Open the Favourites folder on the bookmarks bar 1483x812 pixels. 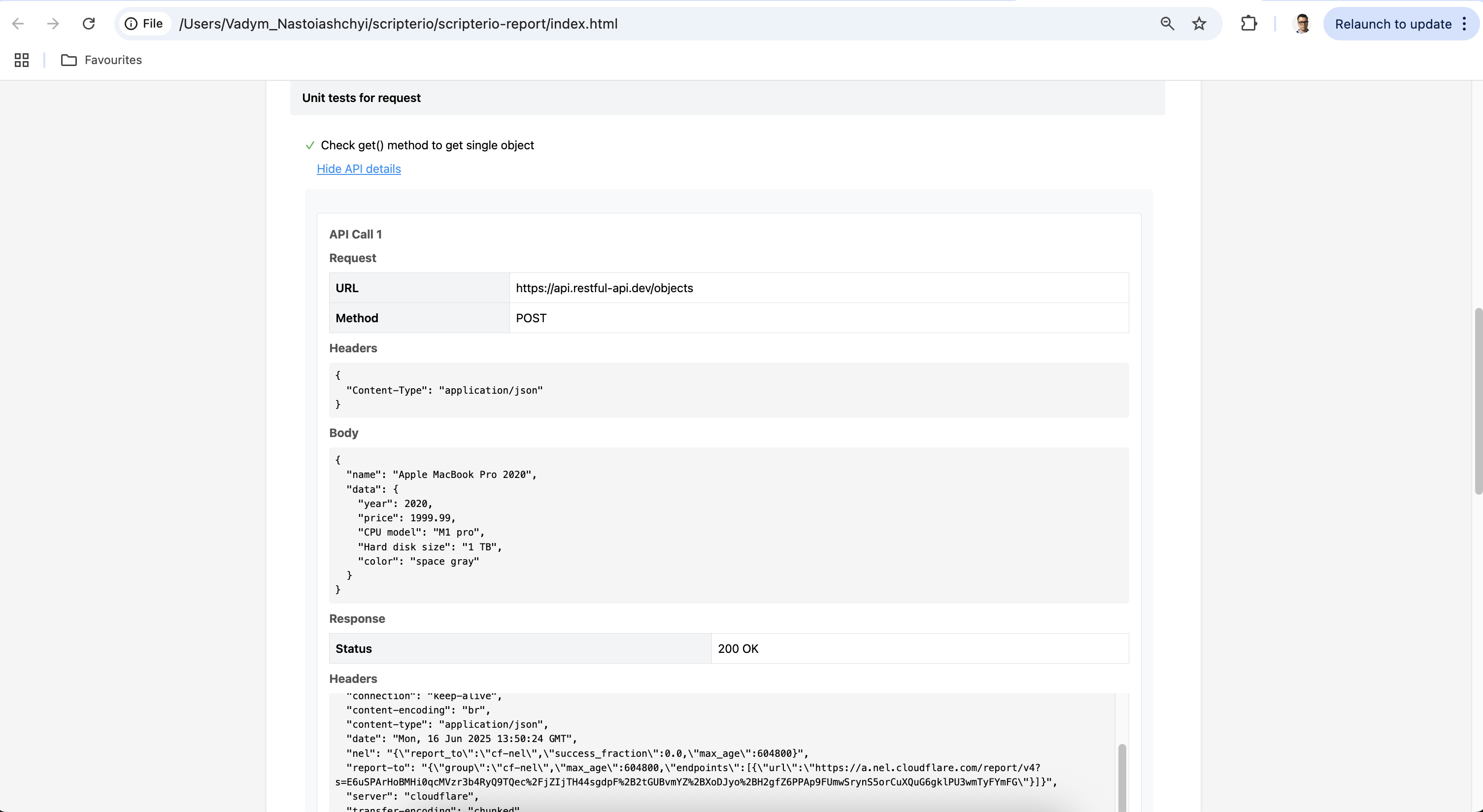click(101, 59)
